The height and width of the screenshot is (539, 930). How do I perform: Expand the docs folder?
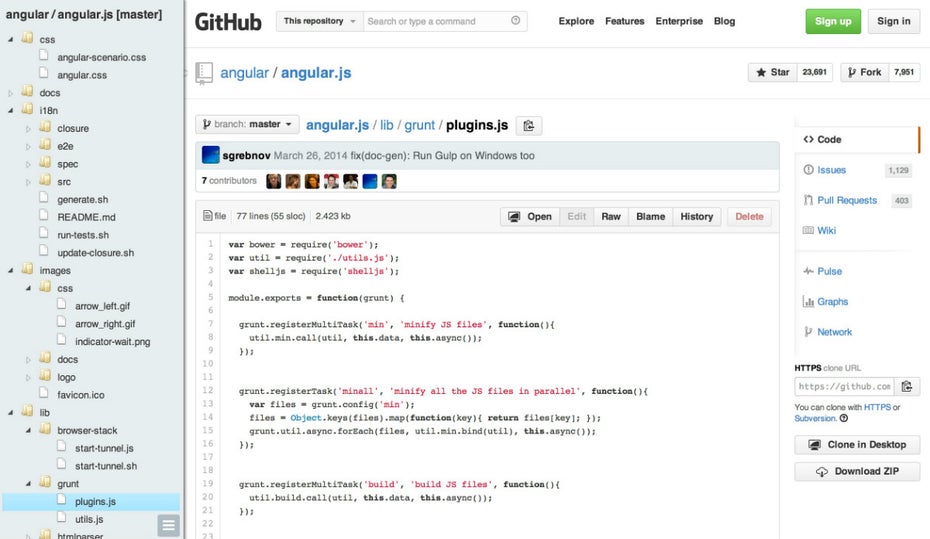[10, 93]
